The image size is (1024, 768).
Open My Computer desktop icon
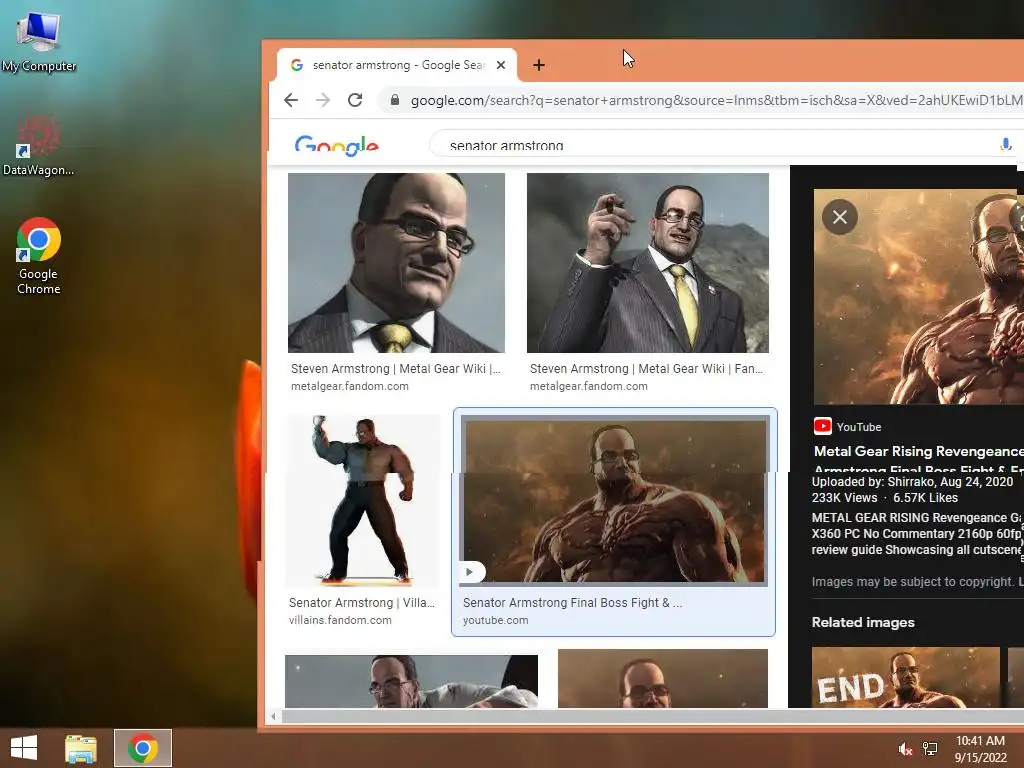[39, 41]
